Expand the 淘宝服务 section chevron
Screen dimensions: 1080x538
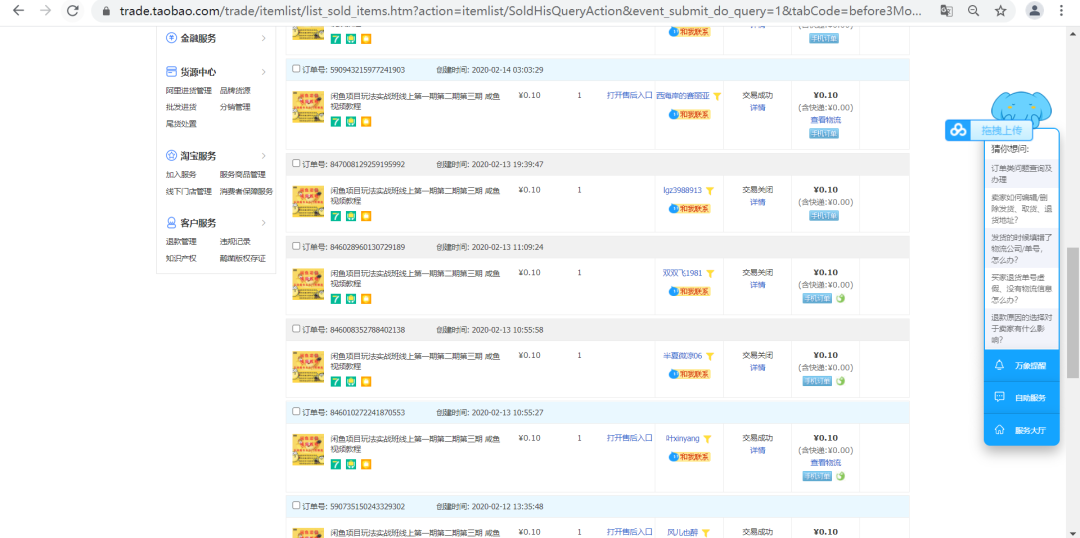264,156
